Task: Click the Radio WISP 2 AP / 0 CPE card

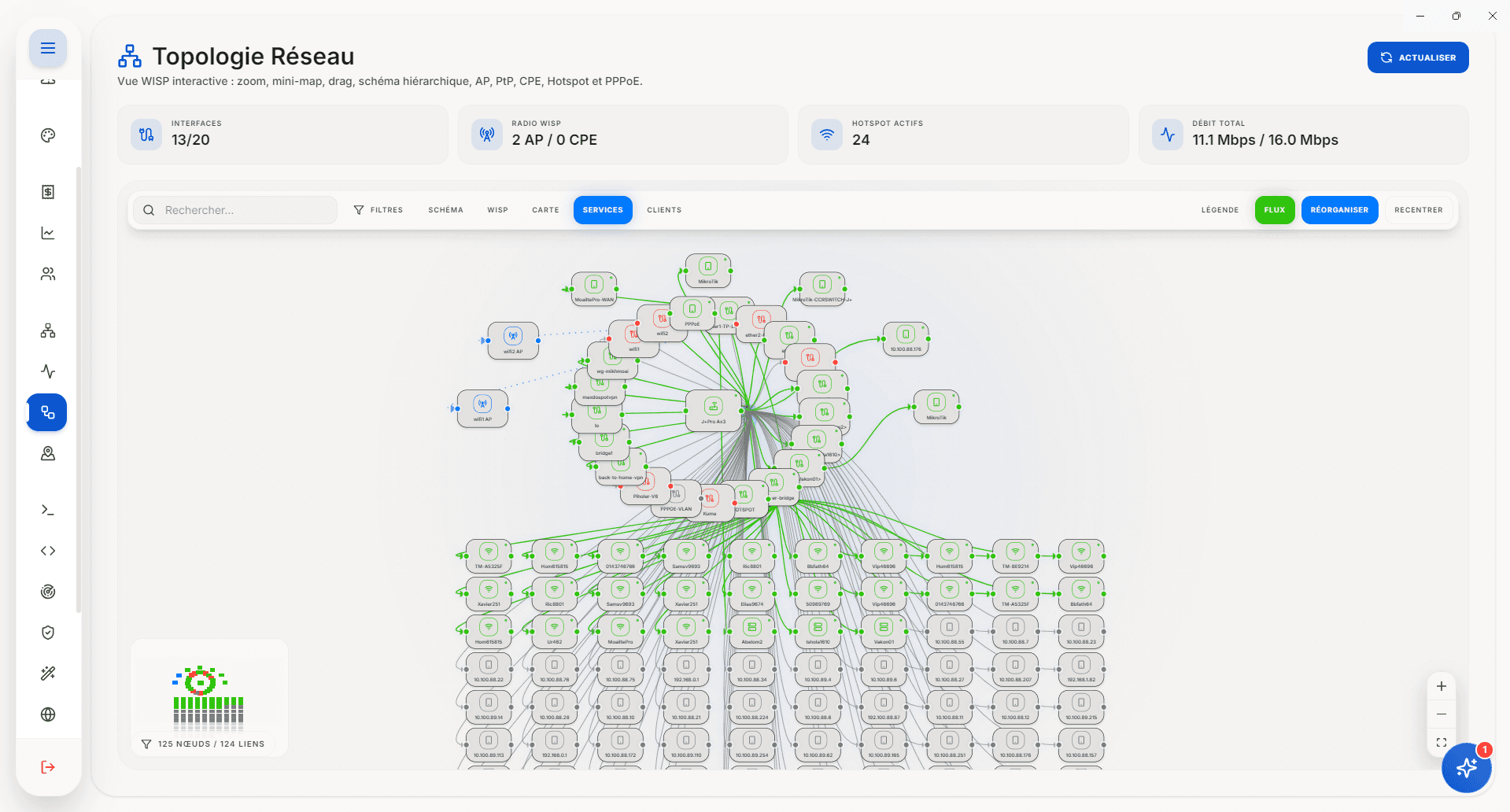Action: click(622, 135)
